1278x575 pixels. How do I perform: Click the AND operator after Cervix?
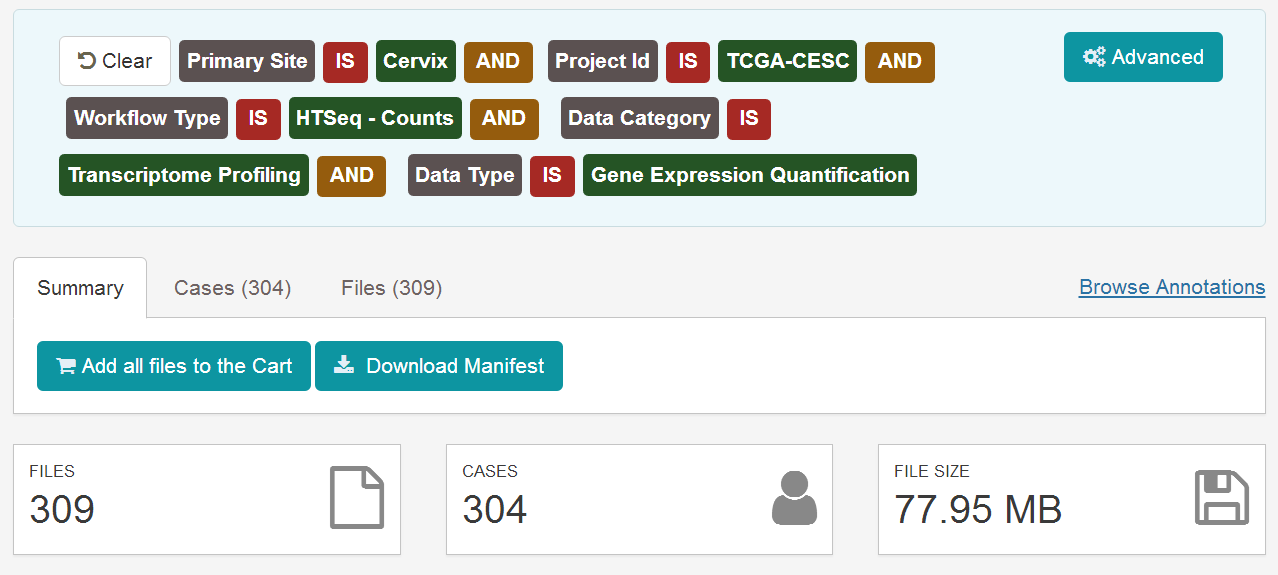[x=498, y=61]
